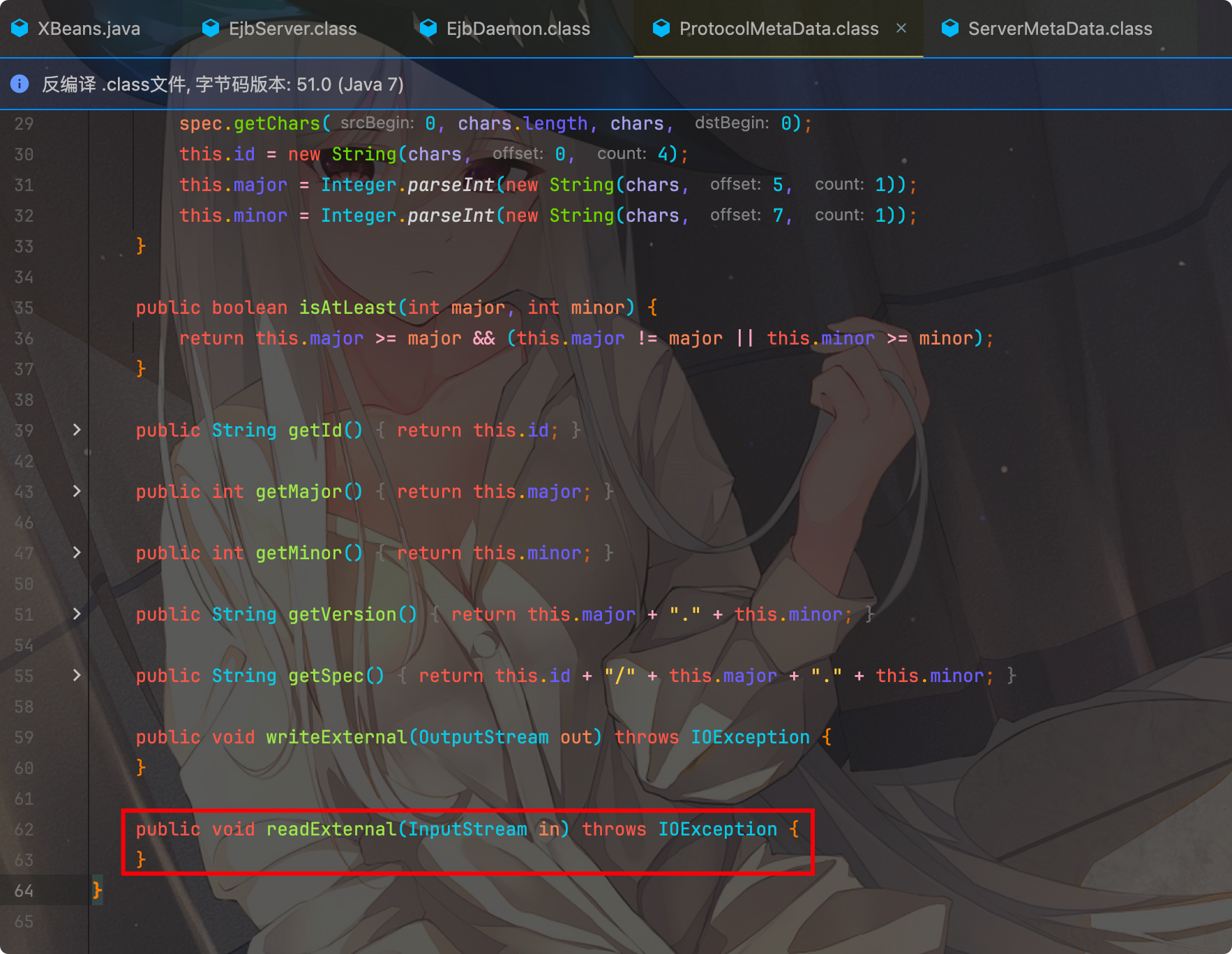Click the XBeans.java file type icon
The image size is (1232, 954).
20,28
